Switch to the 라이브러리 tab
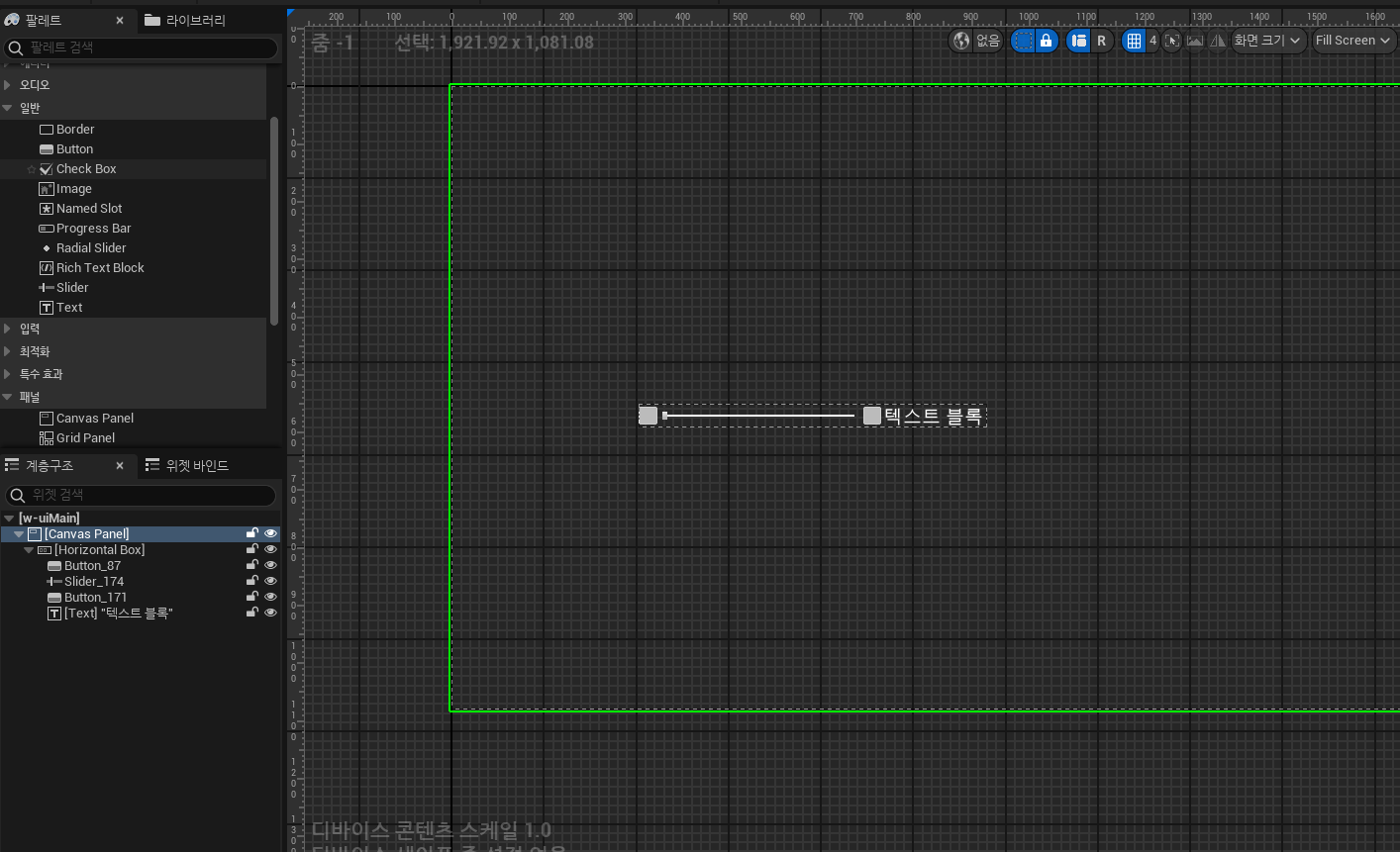Image resolution: width=1400 pixels, height=852 pixels. [x=186, y=20]
